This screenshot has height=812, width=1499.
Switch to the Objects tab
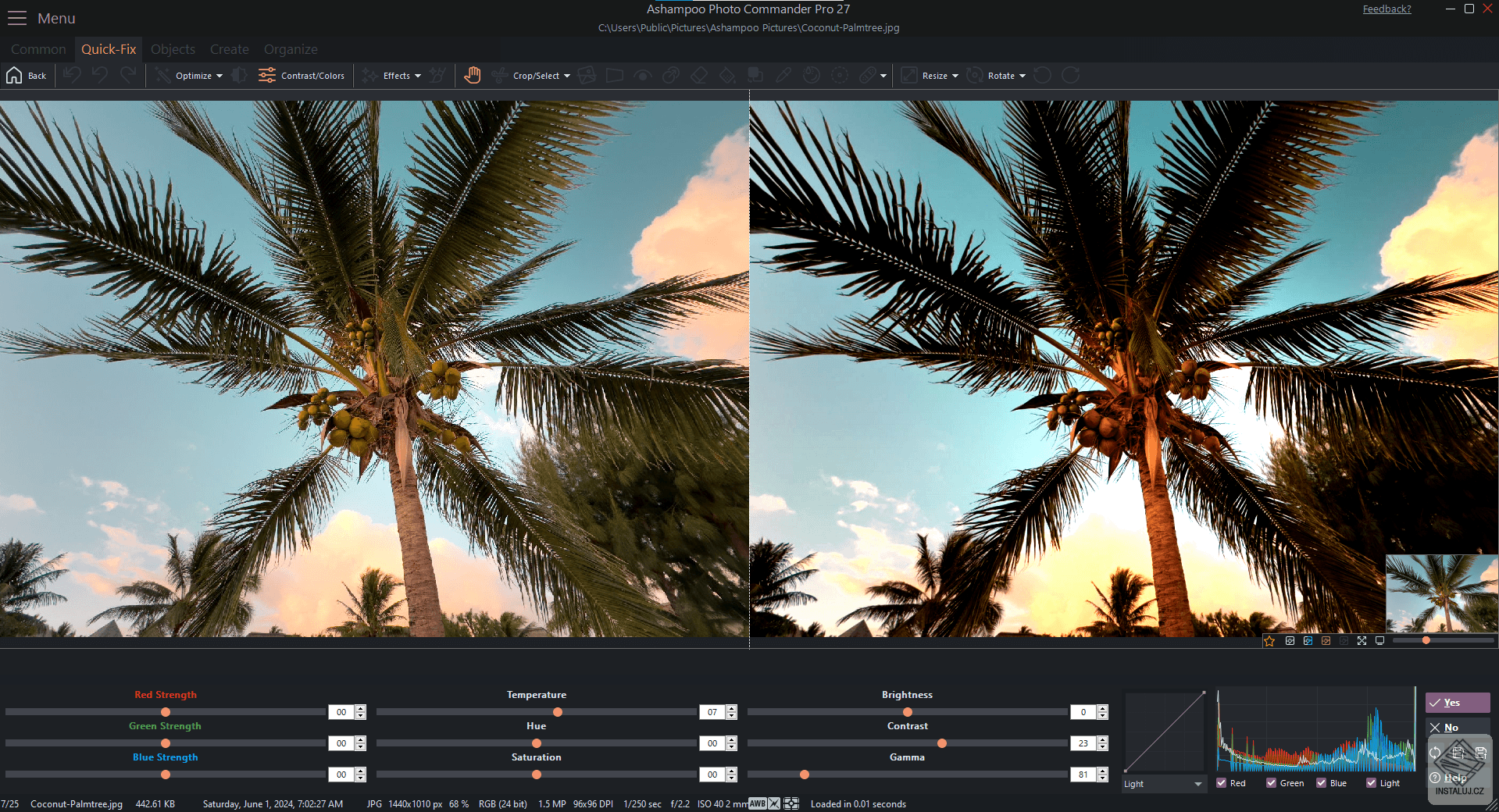coord(173,49)
